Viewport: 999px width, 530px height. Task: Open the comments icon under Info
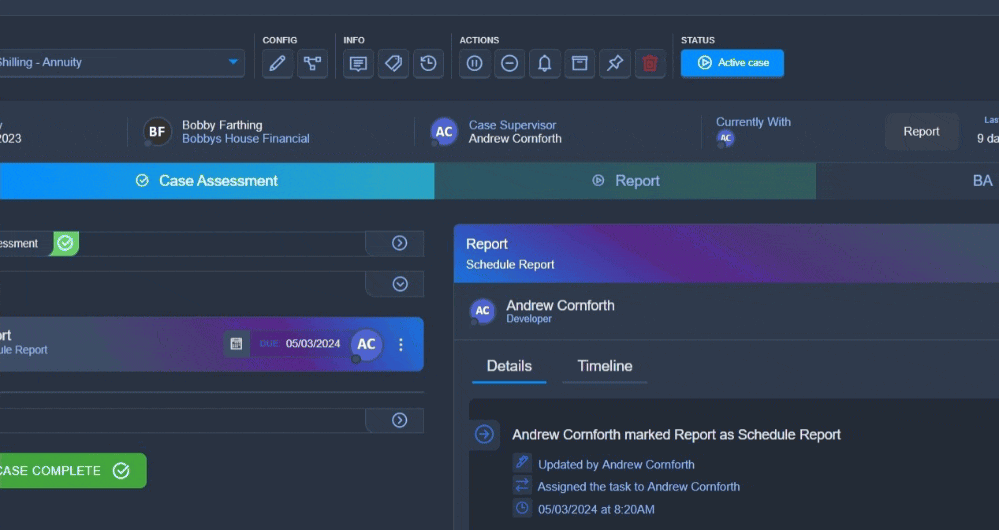point(358,63)
